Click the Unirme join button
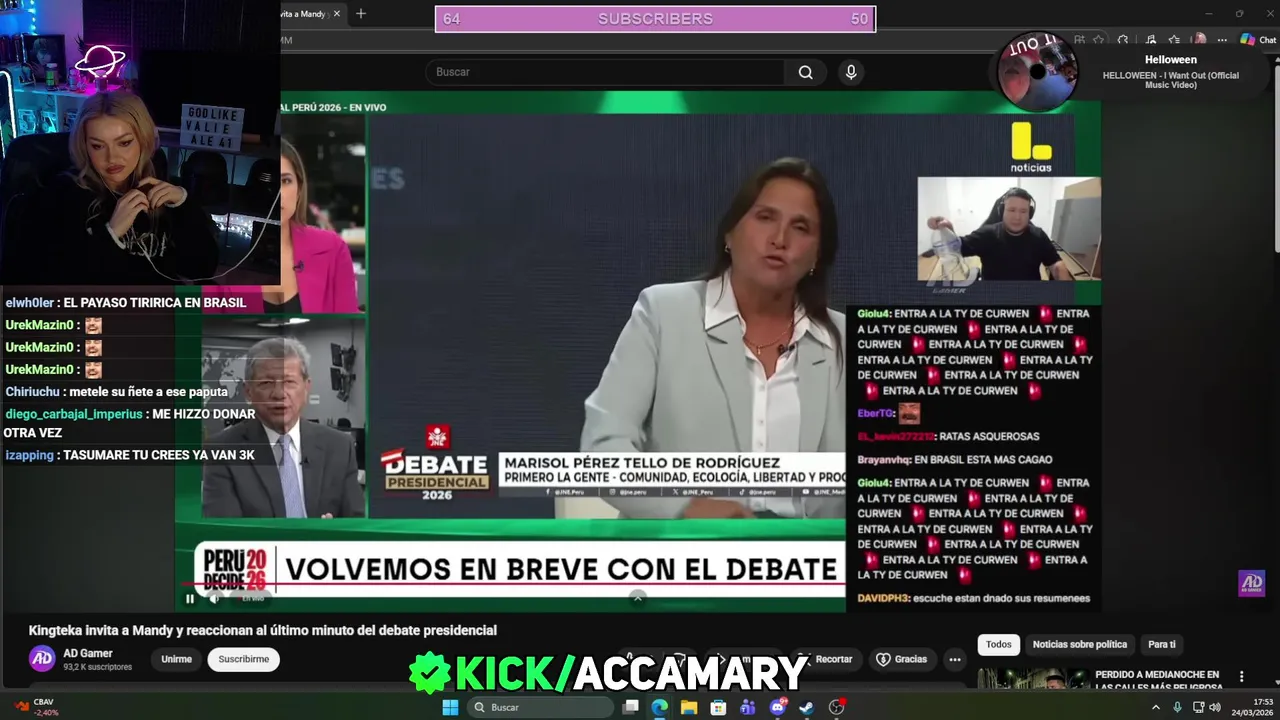This screenshot has height=720, width=1280. coord(176,659)
